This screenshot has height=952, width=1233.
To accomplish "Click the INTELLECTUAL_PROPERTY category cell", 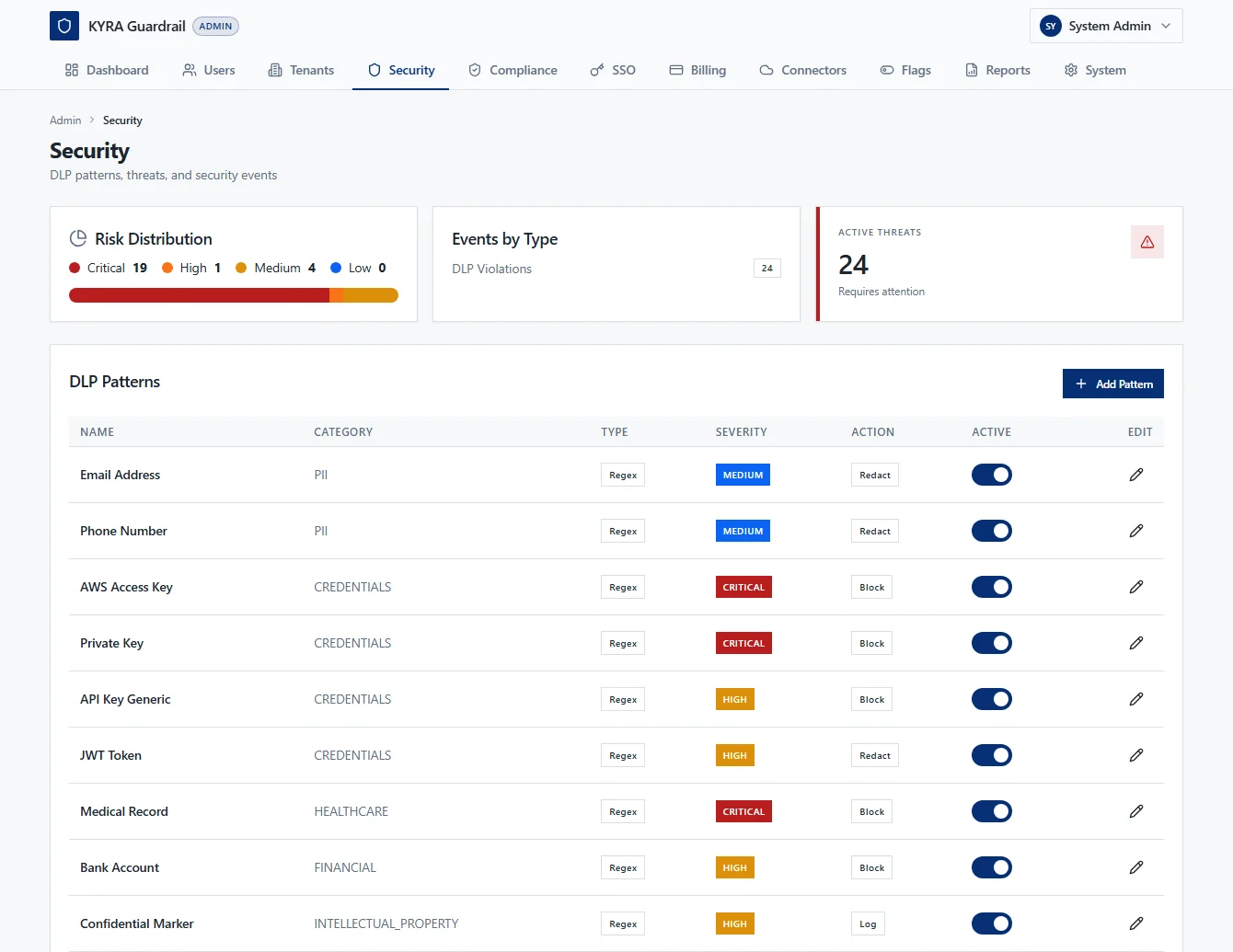I will [x=386, y=923].
